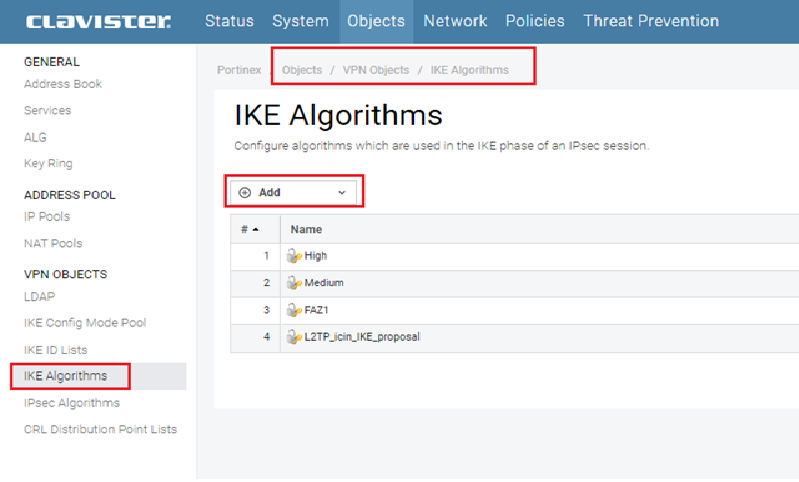Image resolution: width=799 pixels, height=482 pixels.
Task: Click the lock icon beside Medium
Action: [x=295, y=284]
